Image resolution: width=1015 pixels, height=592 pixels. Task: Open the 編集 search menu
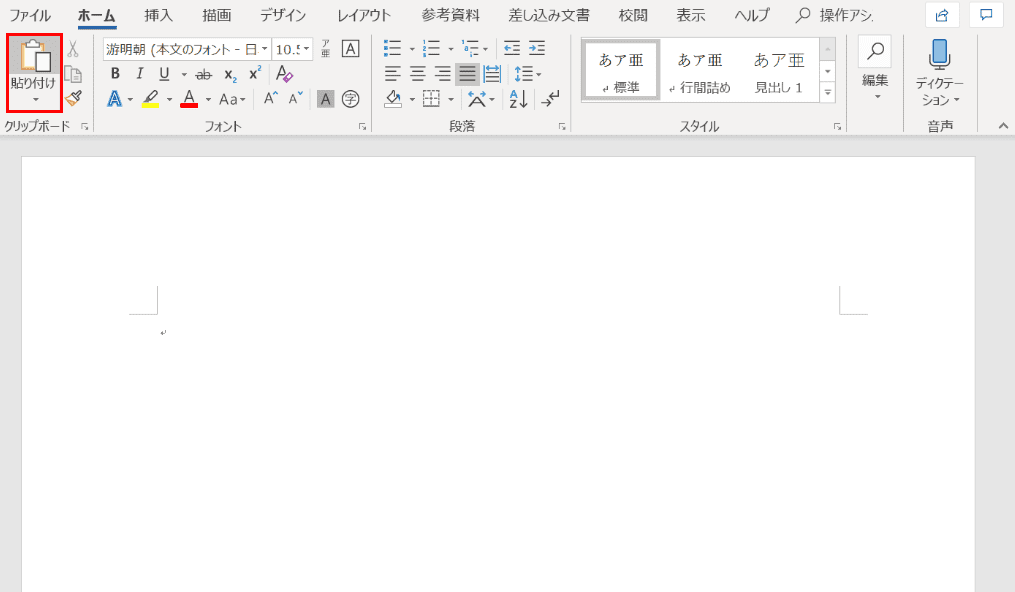pos(875,69)
